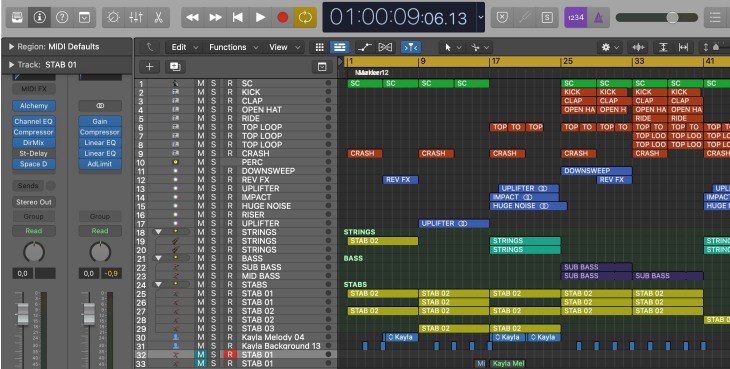The image size is (730, 369).
Task: Click the timecode display 01:00:09:06.13
Action: coord(399,18)
